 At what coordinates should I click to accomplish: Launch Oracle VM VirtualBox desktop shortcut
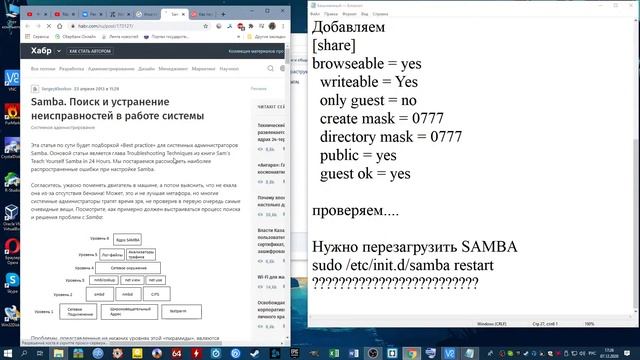click(x=12, y=217)
